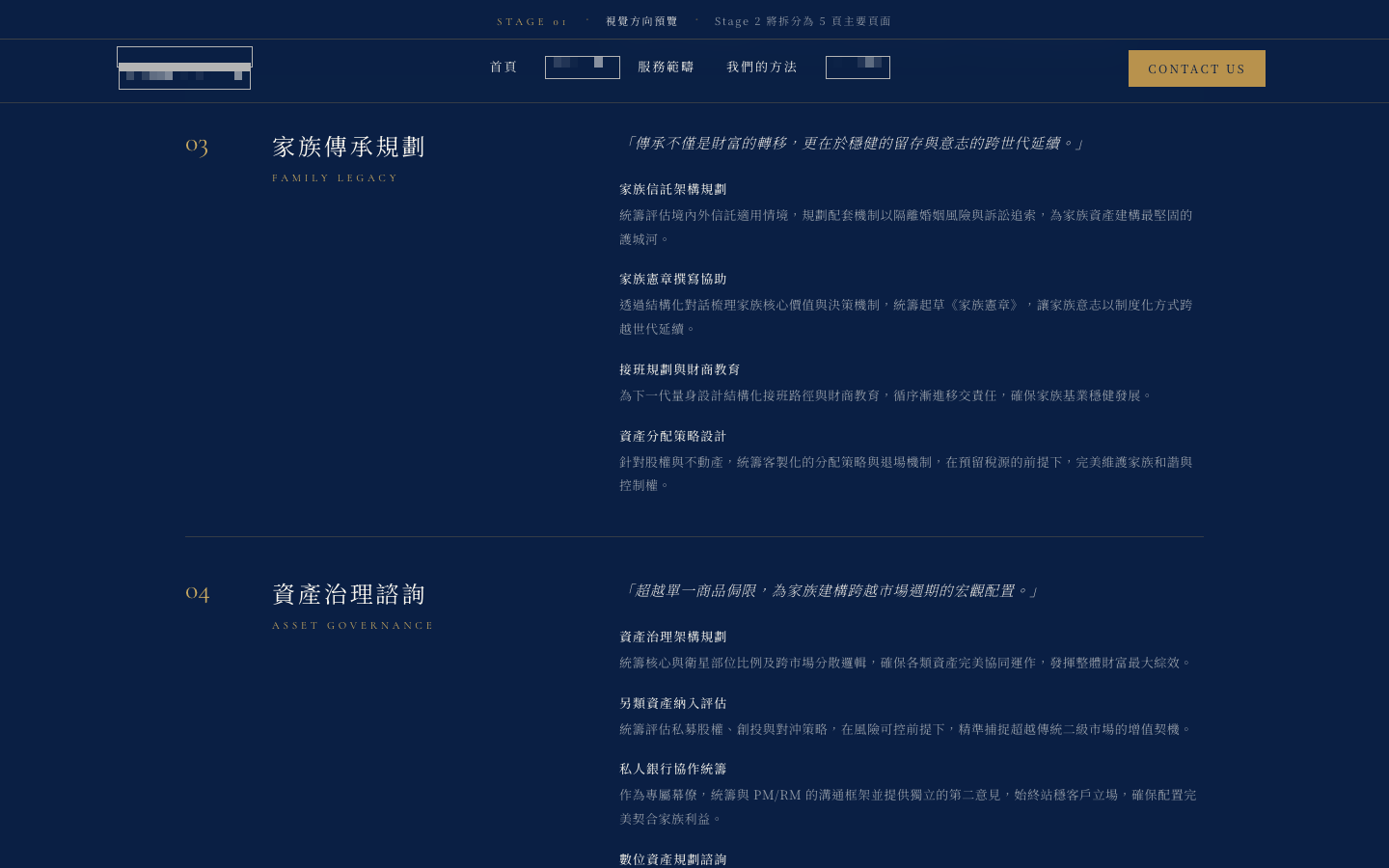Click the 數位資產規劃諮詢 item title

(673, 859)
